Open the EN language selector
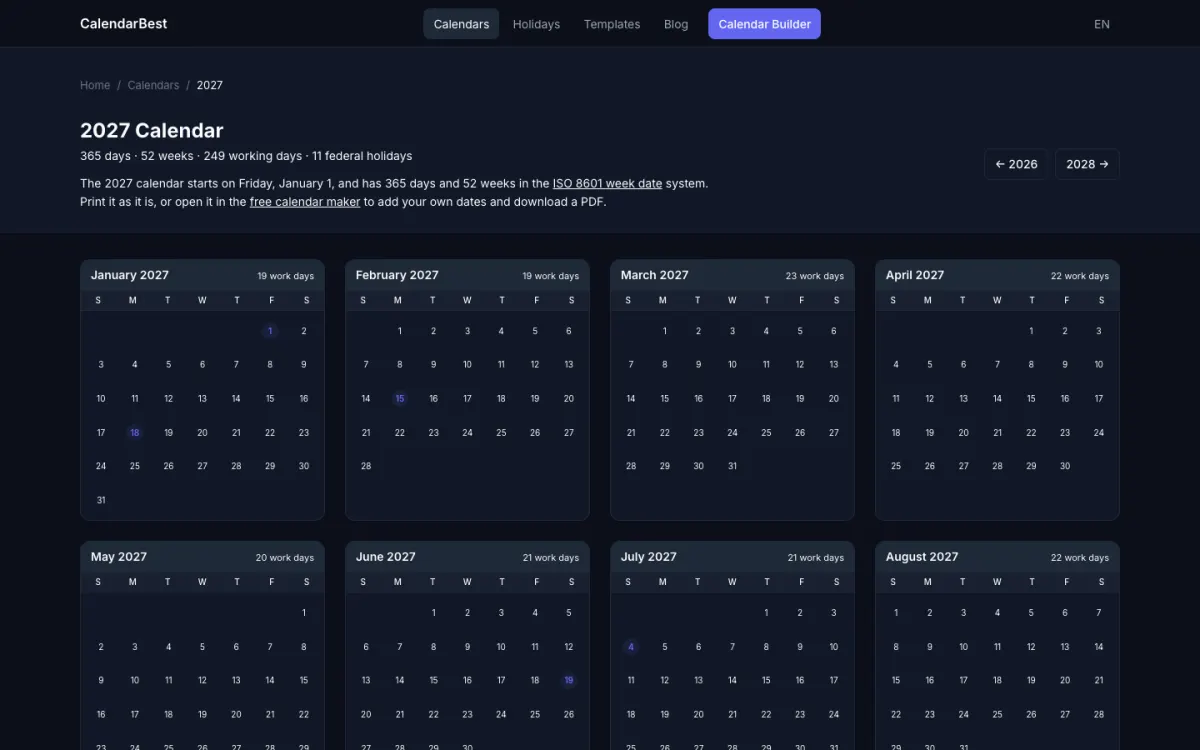The image size is (1200, 750). [1102, 24]
